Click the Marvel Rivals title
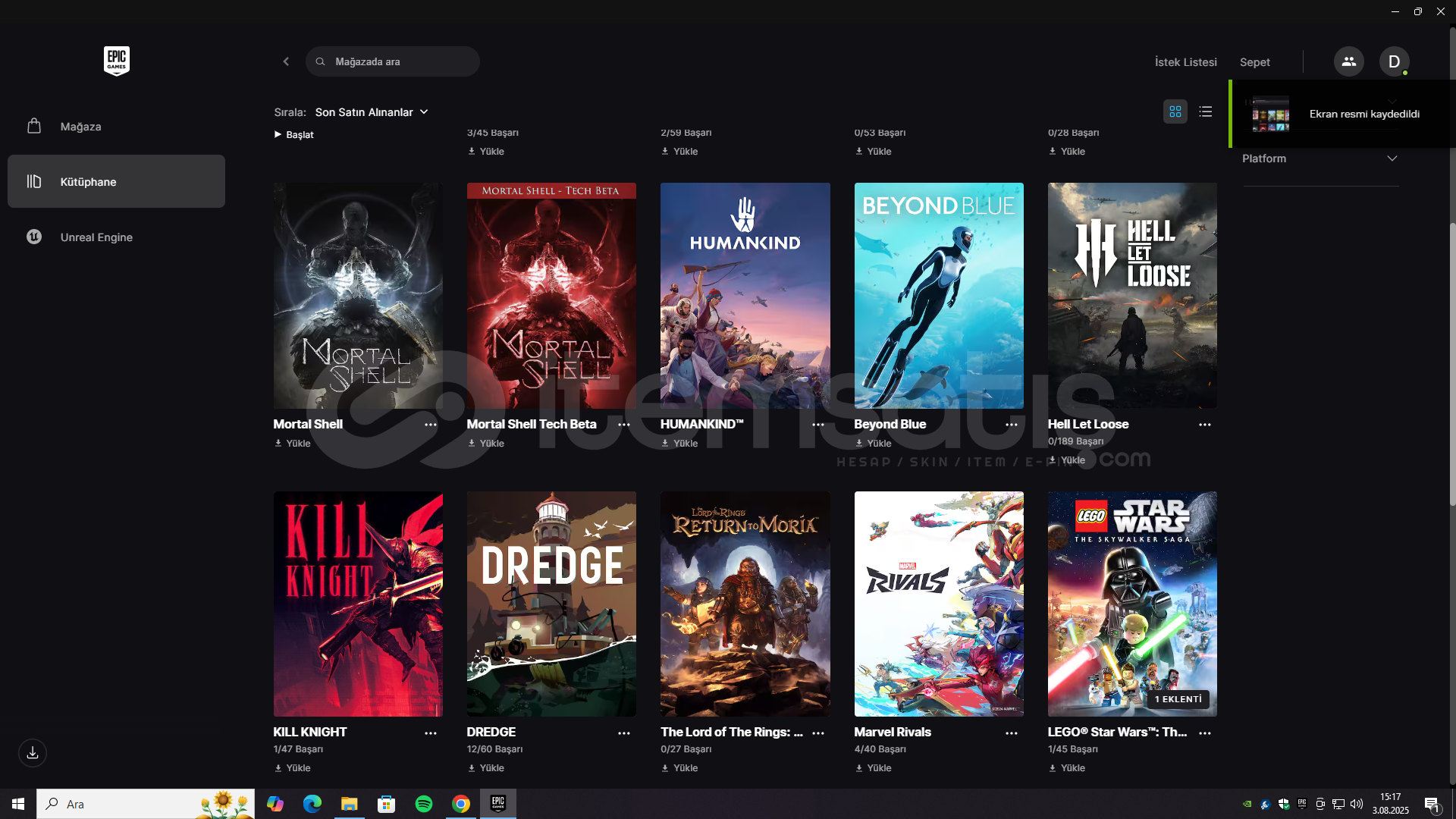Screen dimensions: 1456x819 893,732
